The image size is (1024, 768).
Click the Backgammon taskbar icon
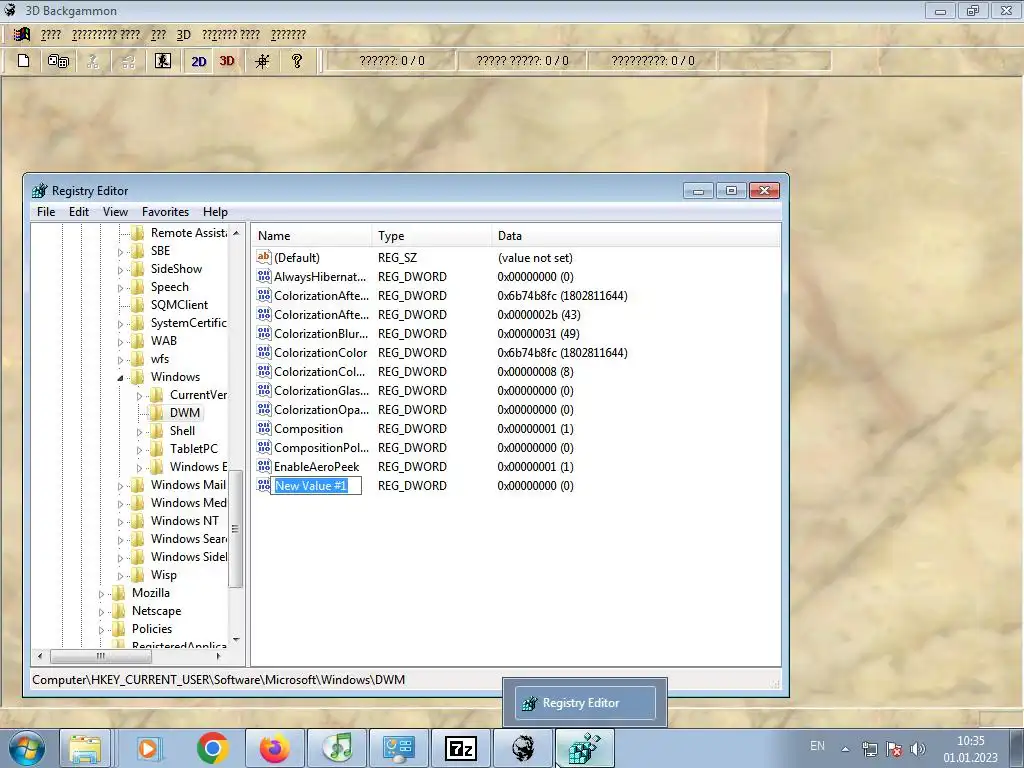pos(523,748)
